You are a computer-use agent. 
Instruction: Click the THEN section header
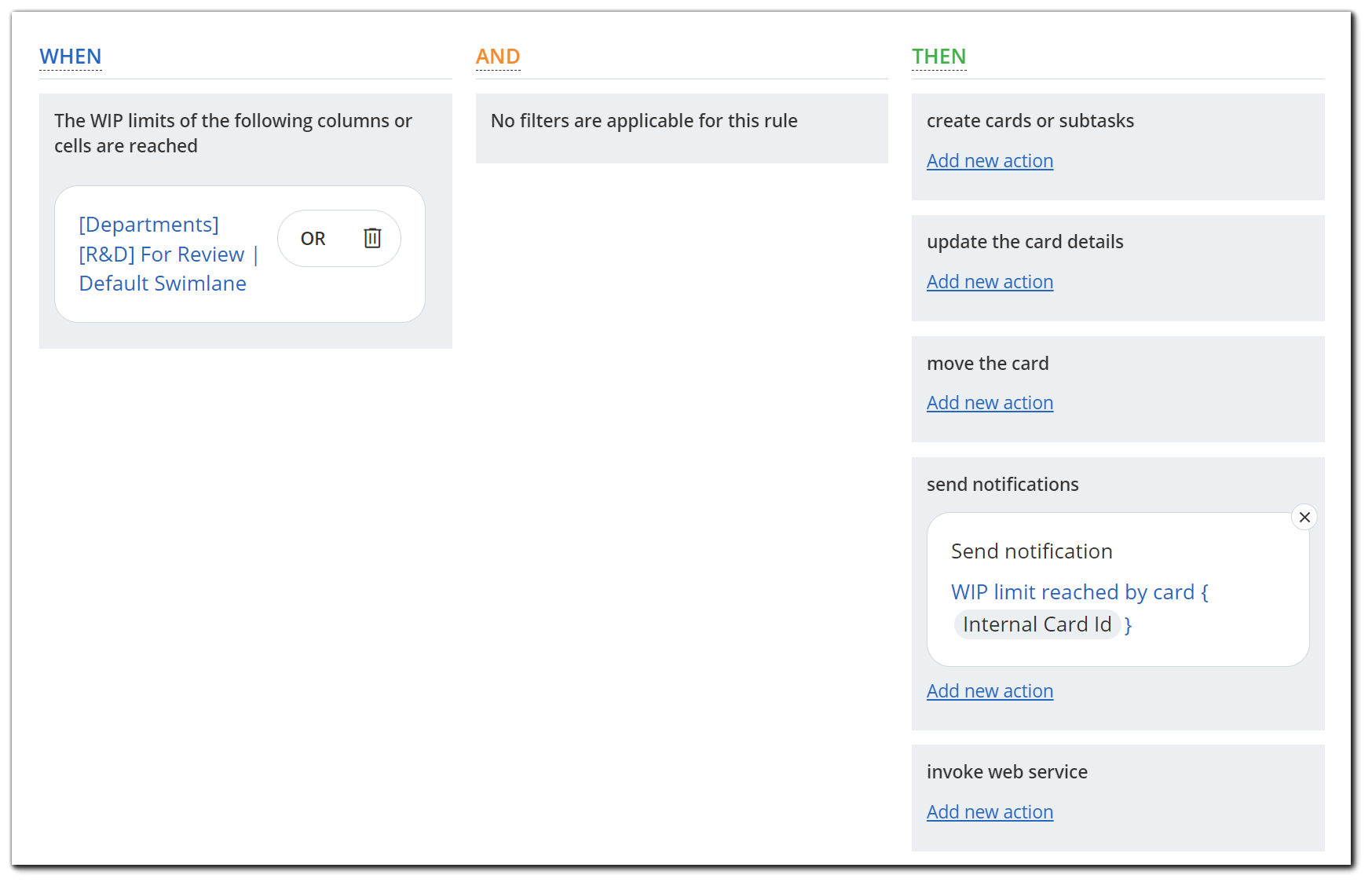938,56
